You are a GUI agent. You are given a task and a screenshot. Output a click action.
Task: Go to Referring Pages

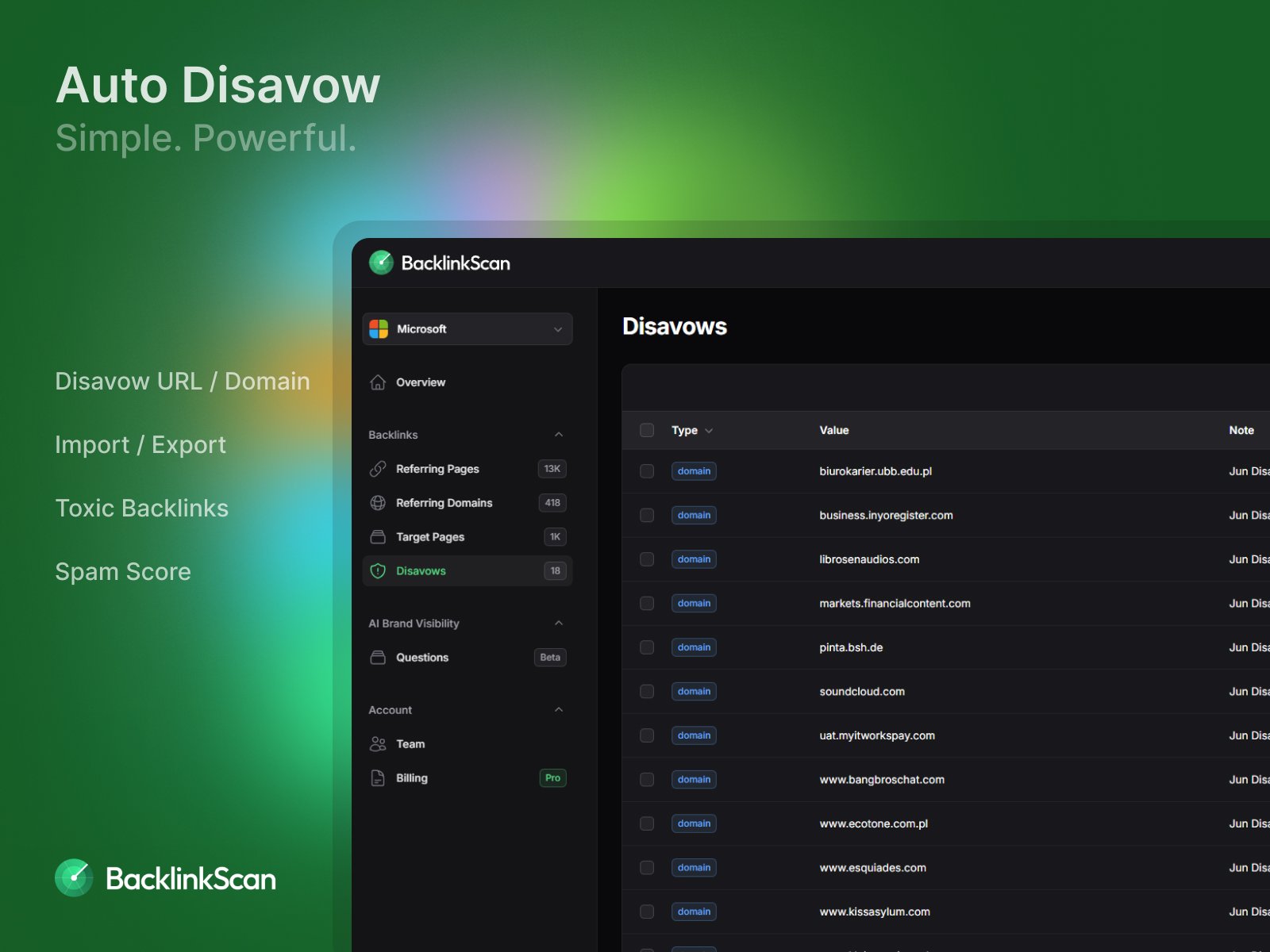coord(468,469)
